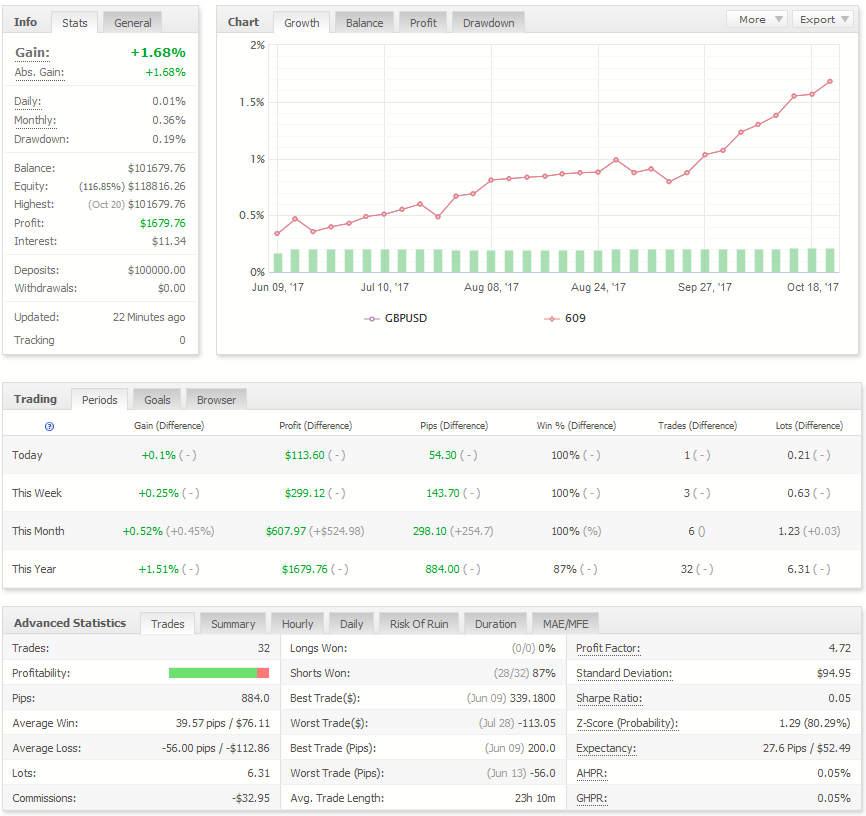Open the Daily statistics tab
Image resolution: width=866 pixels, height=816 pixels.
click(351, 624)
